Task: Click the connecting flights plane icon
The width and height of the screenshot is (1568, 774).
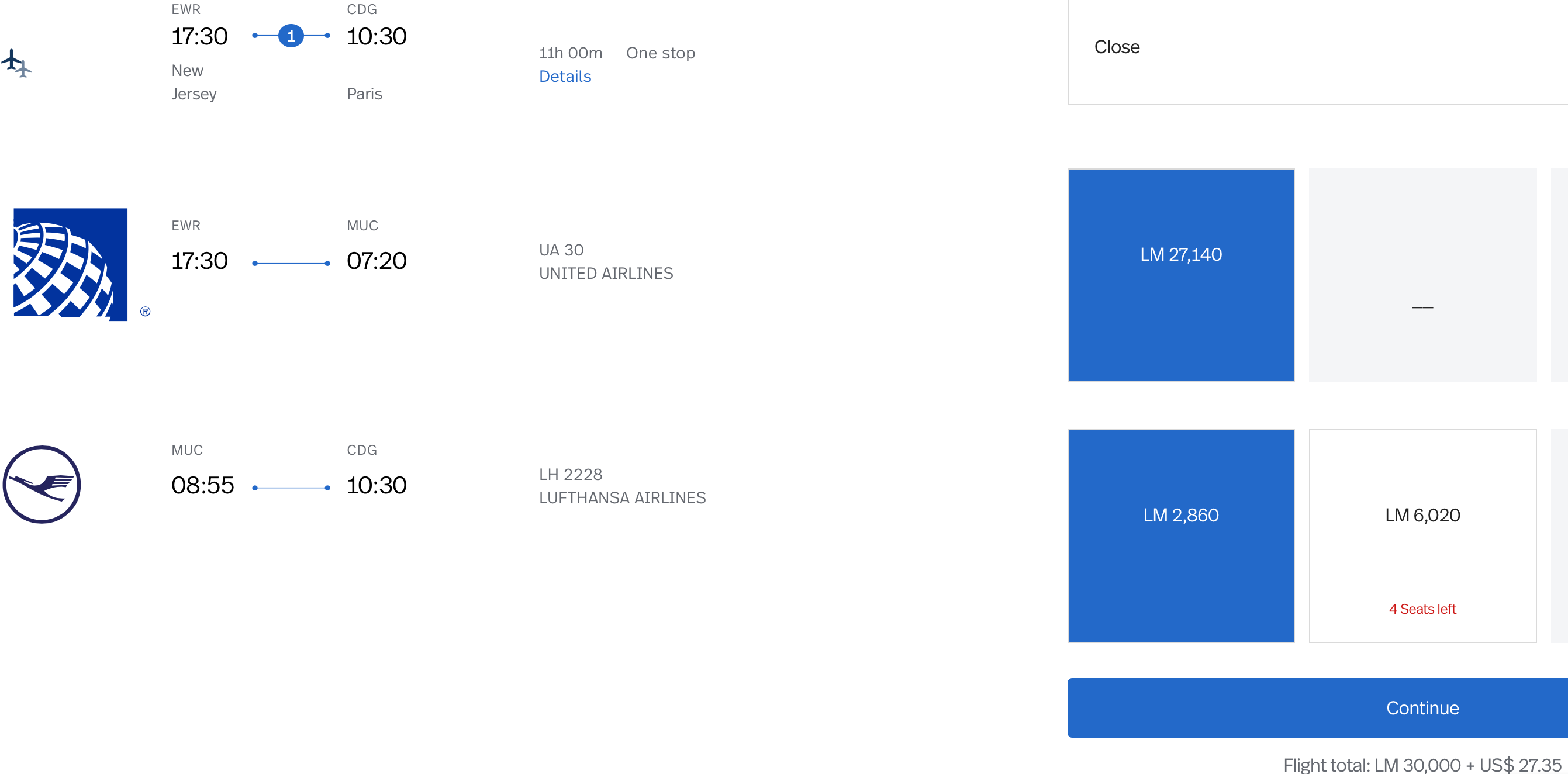Action: [16, 63]
